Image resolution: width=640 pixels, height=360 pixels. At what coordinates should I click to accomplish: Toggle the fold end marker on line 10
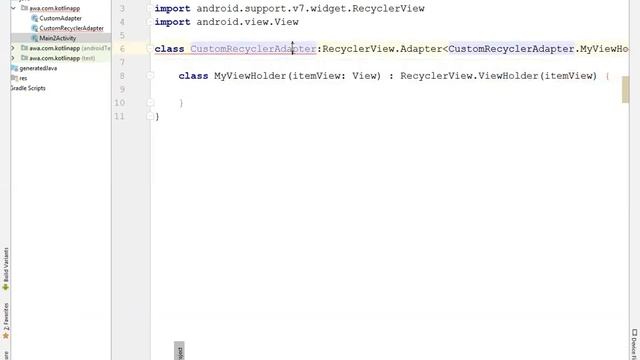(150, 102)
